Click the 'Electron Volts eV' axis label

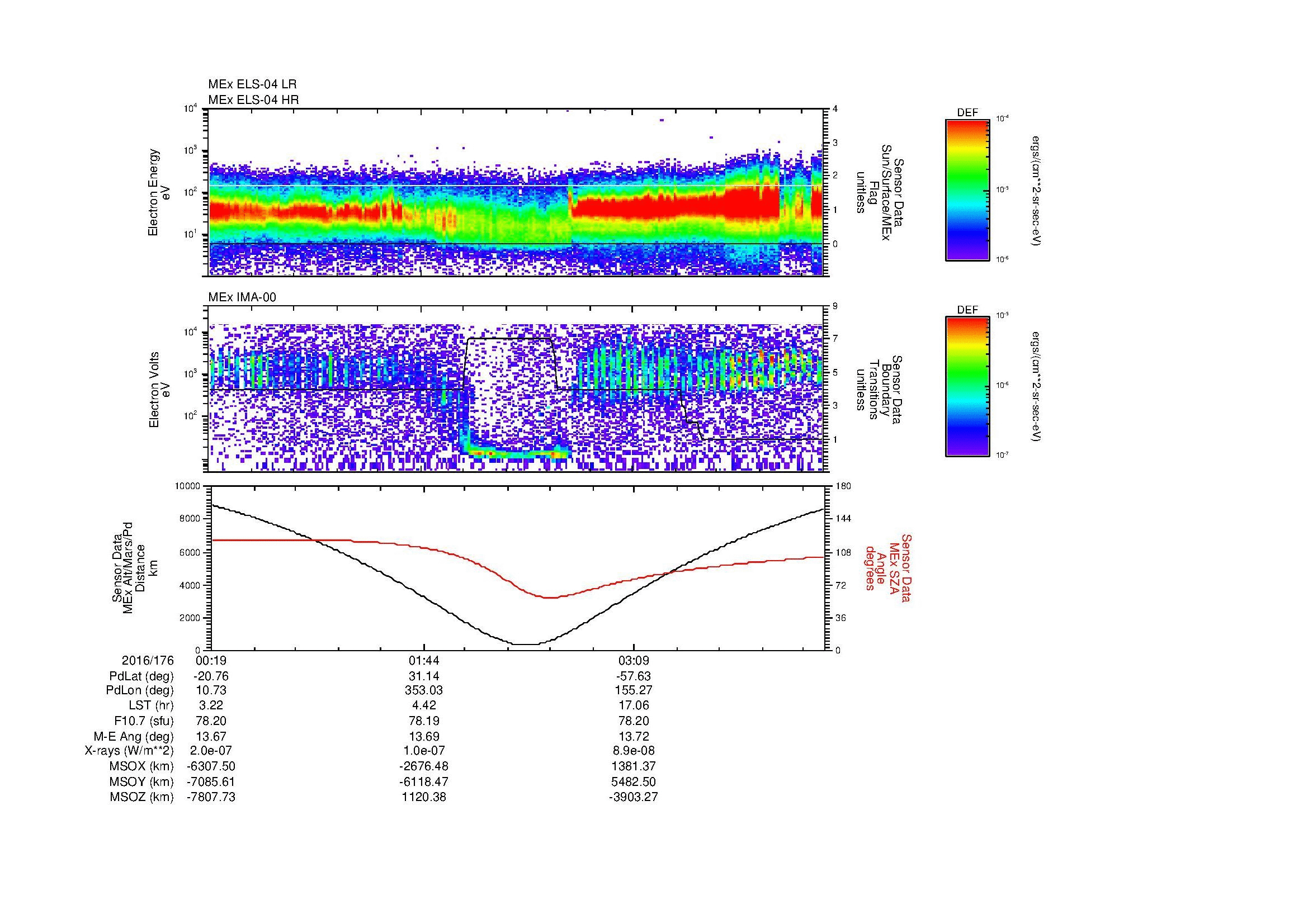tap(159, 390)
